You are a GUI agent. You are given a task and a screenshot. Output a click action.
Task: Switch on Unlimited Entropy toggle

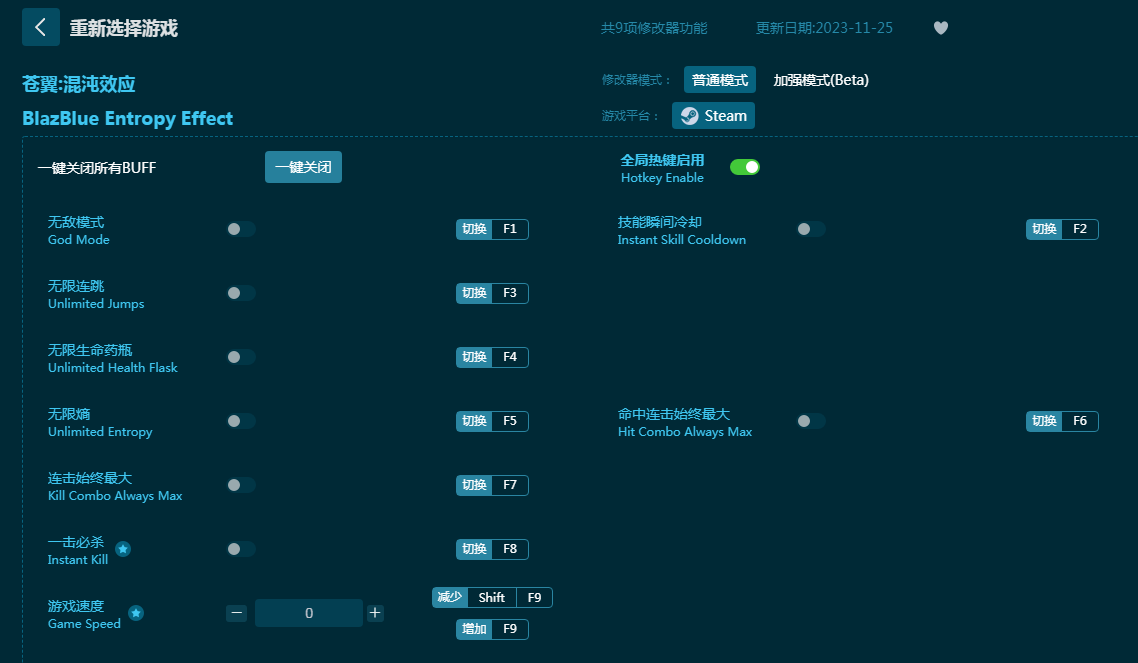(x=241, y=421)
